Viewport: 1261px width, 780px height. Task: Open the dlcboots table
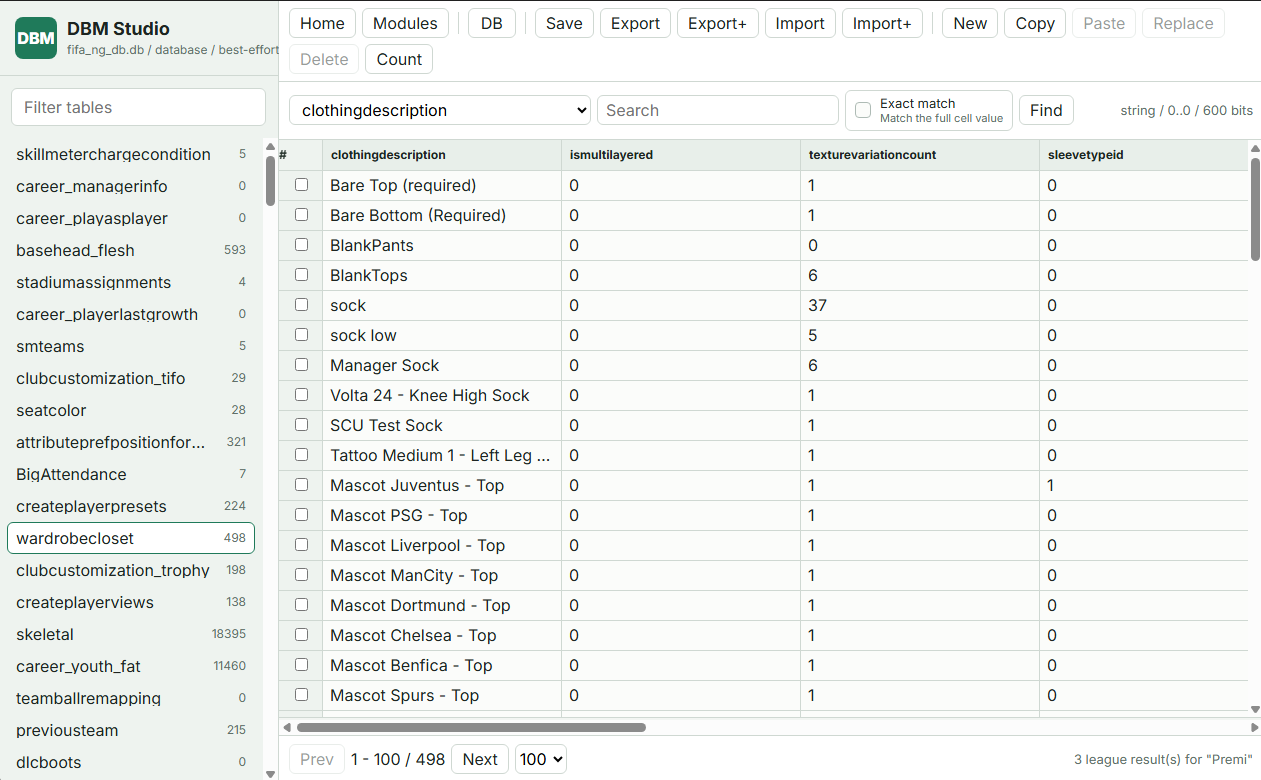[x=131, y=762]
